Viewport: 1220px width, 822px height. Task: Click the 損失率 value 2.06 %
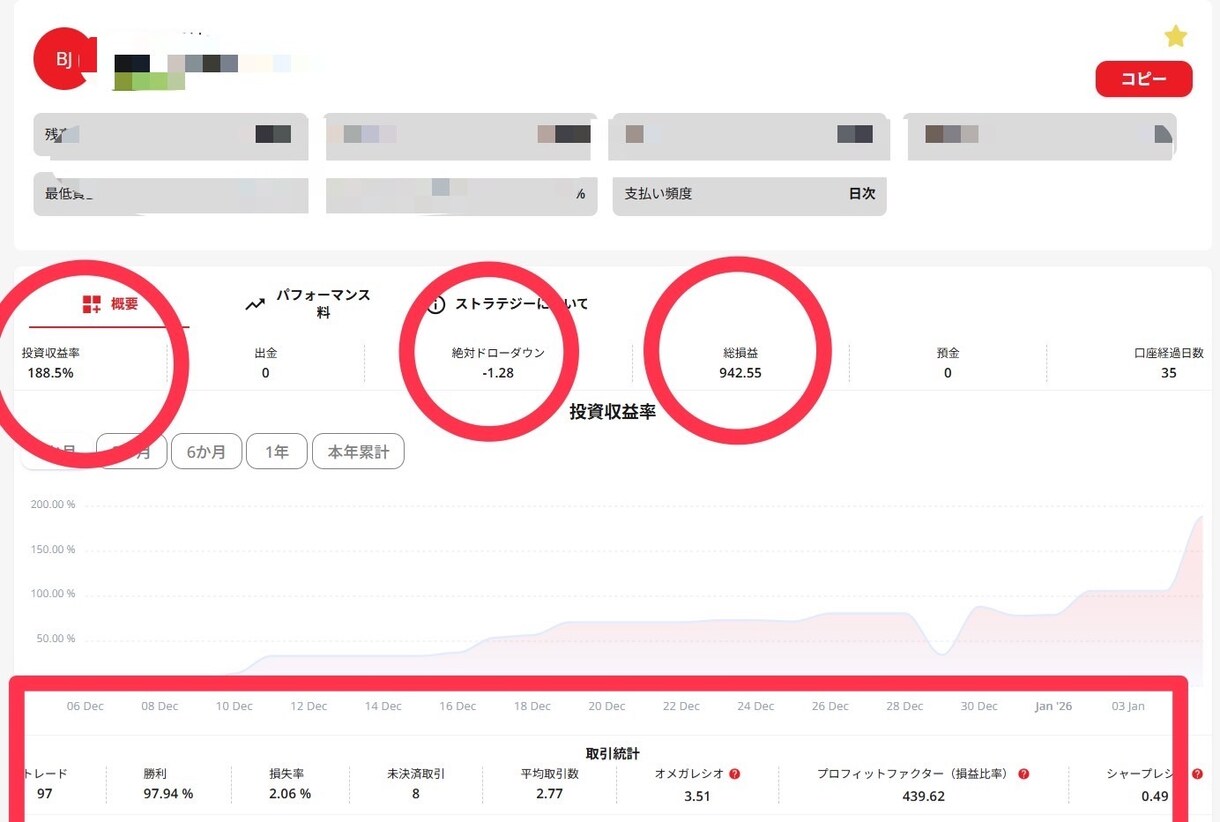click(290, 794)
